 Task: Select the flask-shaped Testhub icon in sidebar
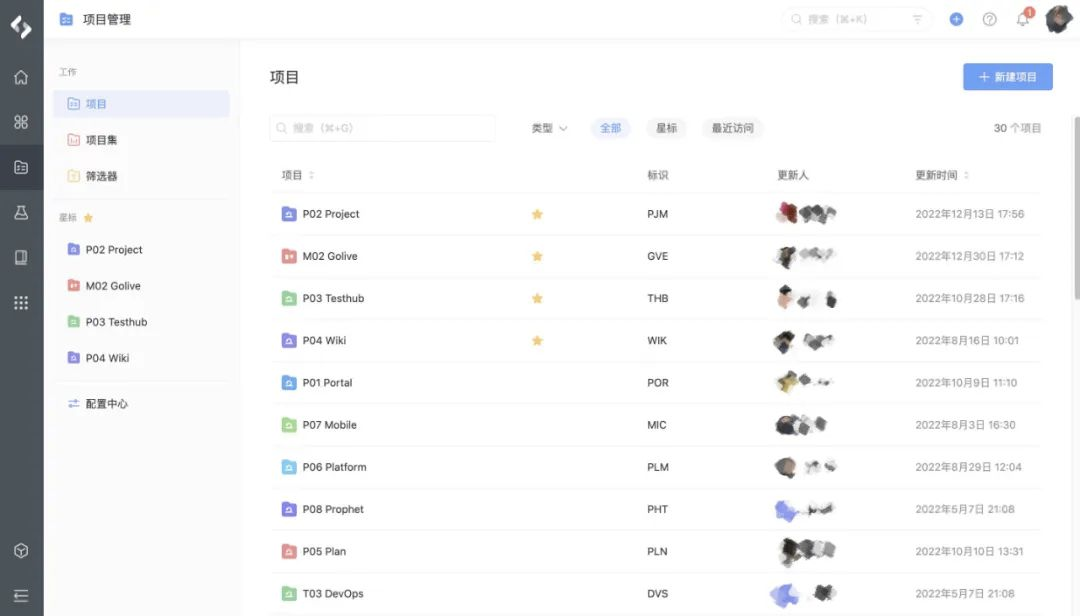[21, 212]
